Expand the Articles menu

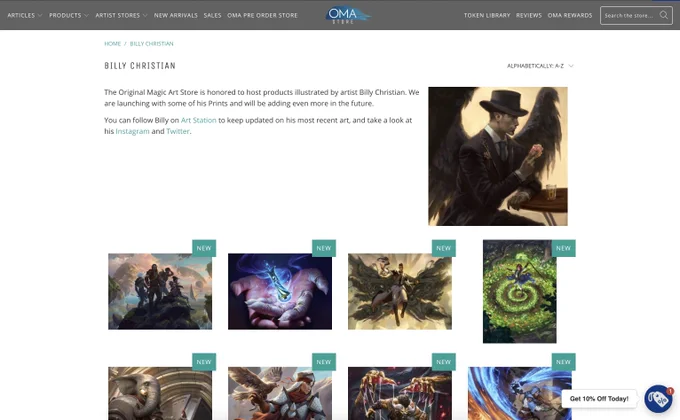[x=25, y=15]
